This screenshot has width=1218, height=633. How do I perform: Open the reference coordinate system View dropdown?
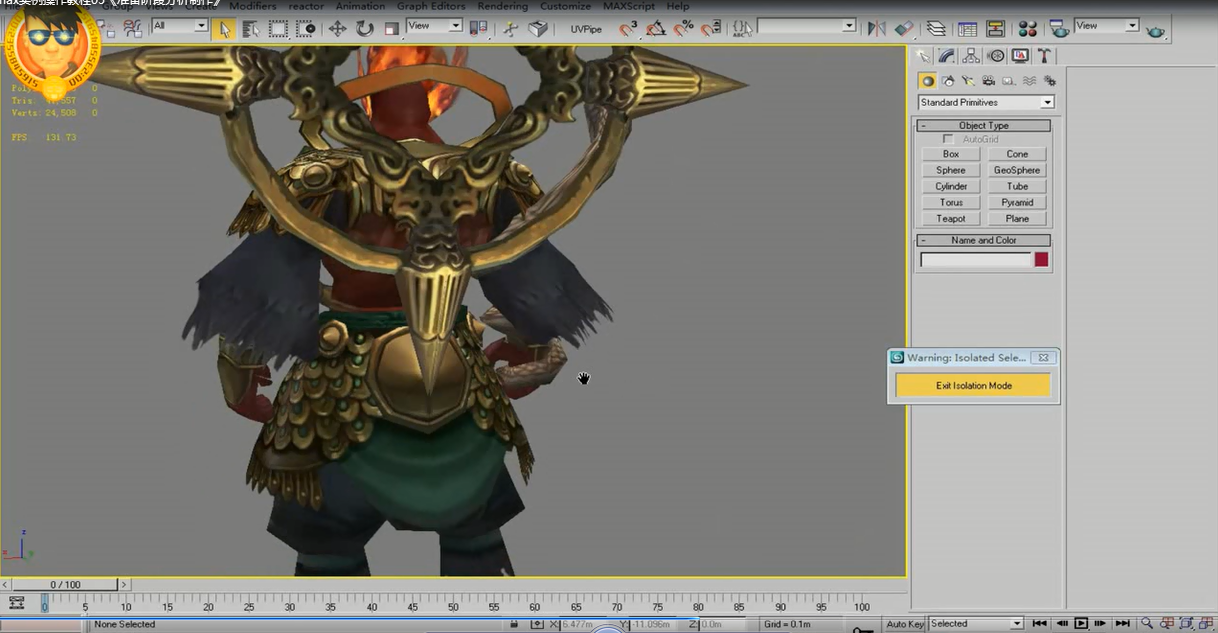[434, 25]
